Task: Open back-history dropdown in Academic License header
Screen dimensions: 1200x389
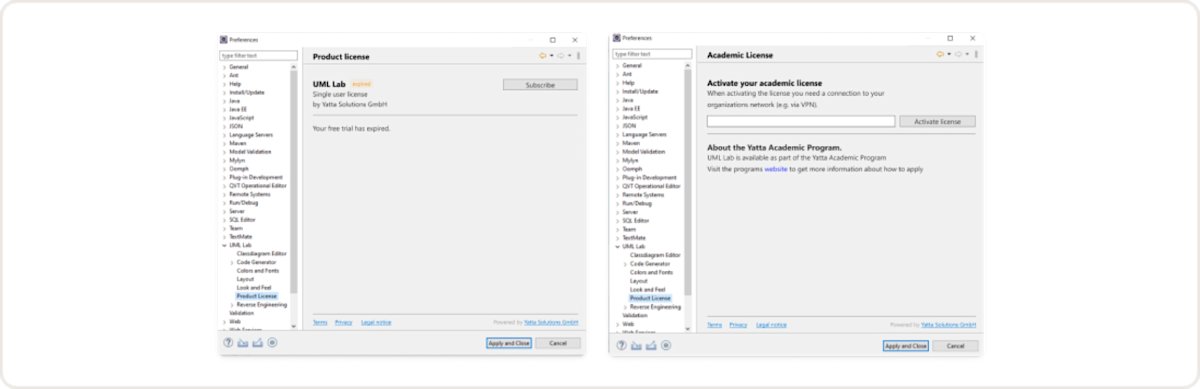Action: (x=949, y=54)
